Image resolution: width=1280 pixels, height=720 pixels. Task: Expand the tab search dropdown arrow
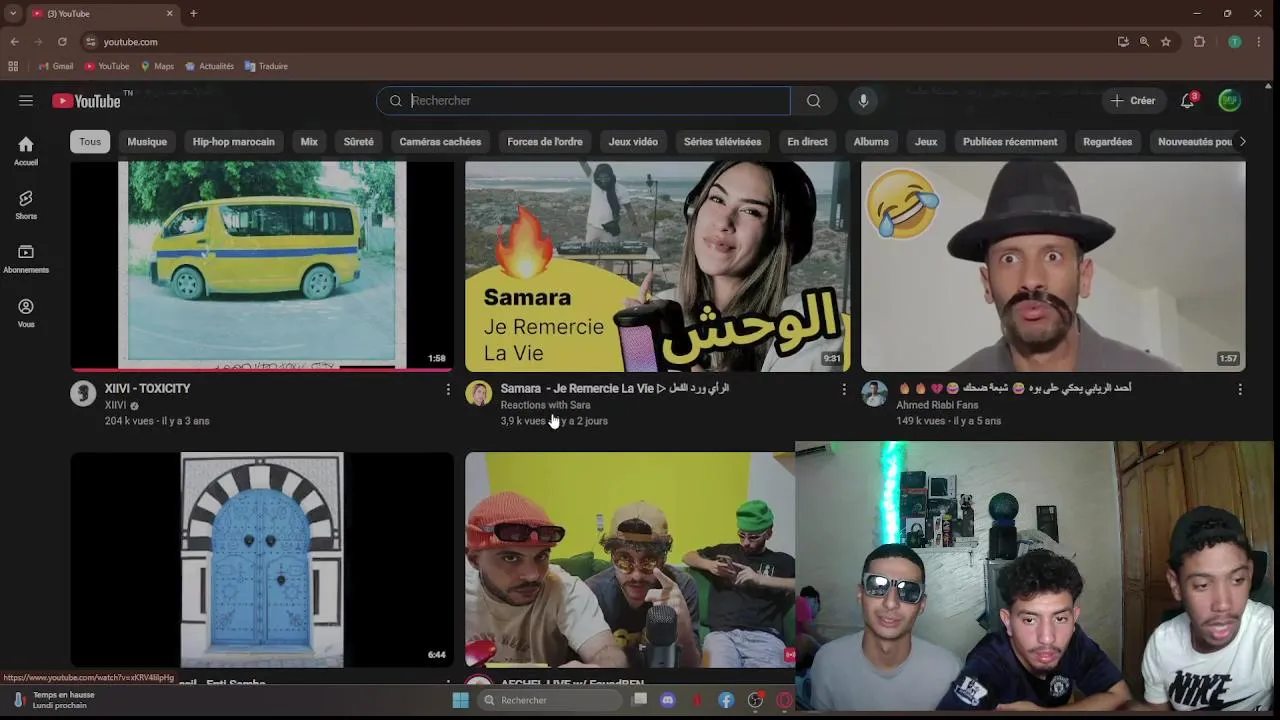pos(13,13)
